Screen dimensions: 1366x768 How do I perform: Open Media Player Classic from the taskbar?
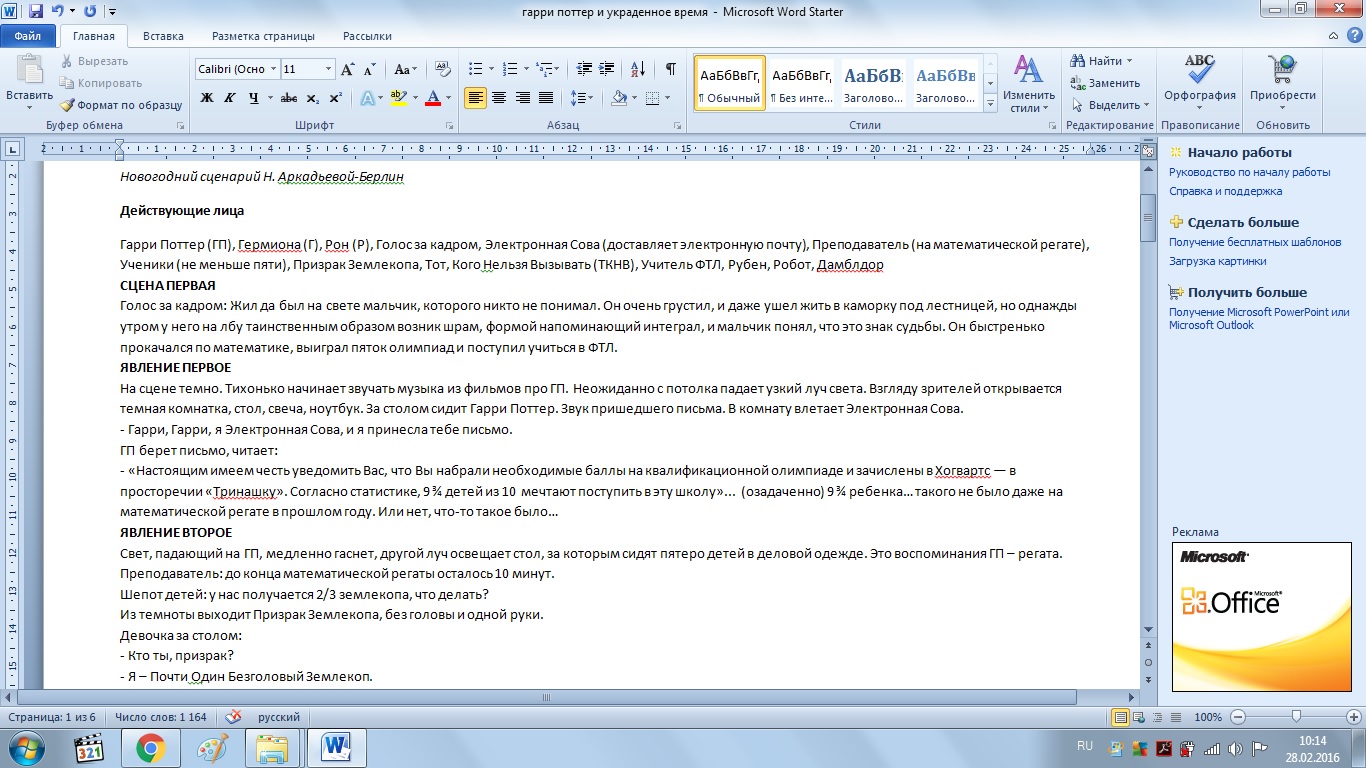90,747
